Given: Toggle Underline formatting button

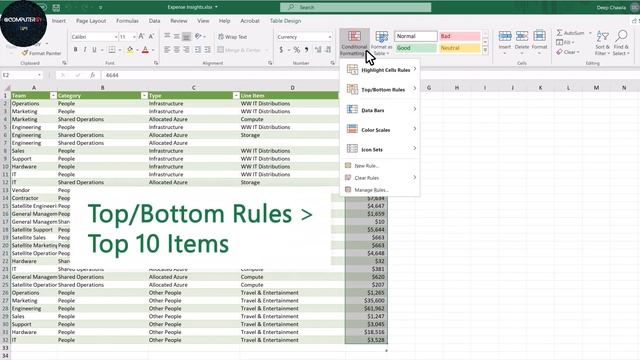Looking at the screenshot, I should [x=94, y=49].
